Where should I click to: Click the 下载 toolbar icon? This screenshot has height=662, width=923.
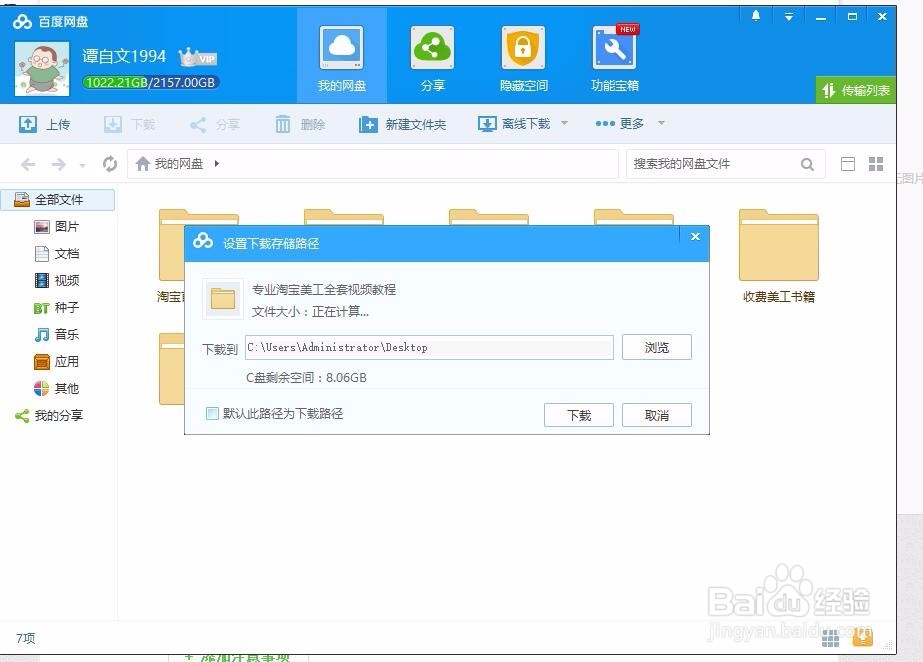point(112,124)
